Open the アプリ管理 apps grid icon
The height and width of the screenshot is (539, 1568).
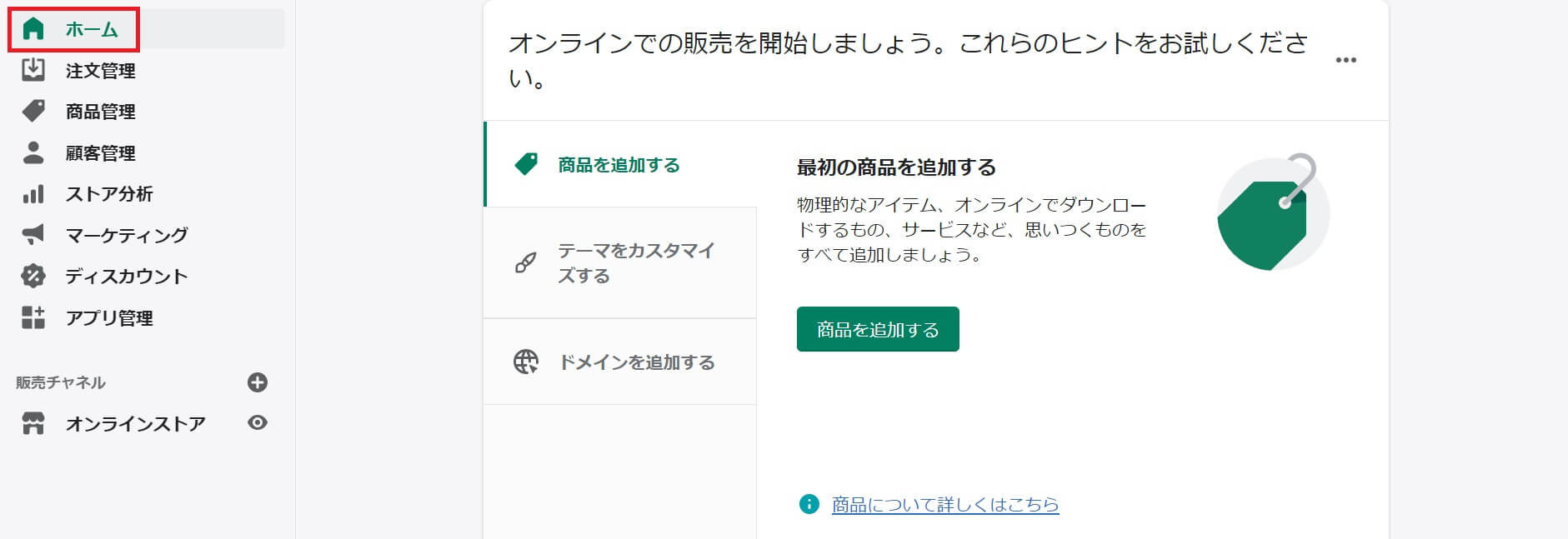[33, 317]
